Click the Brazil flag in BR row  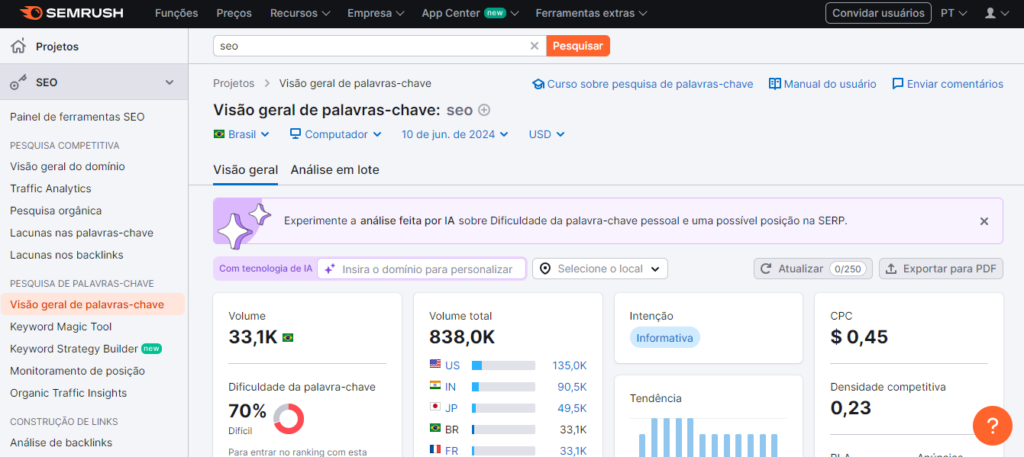435,429
